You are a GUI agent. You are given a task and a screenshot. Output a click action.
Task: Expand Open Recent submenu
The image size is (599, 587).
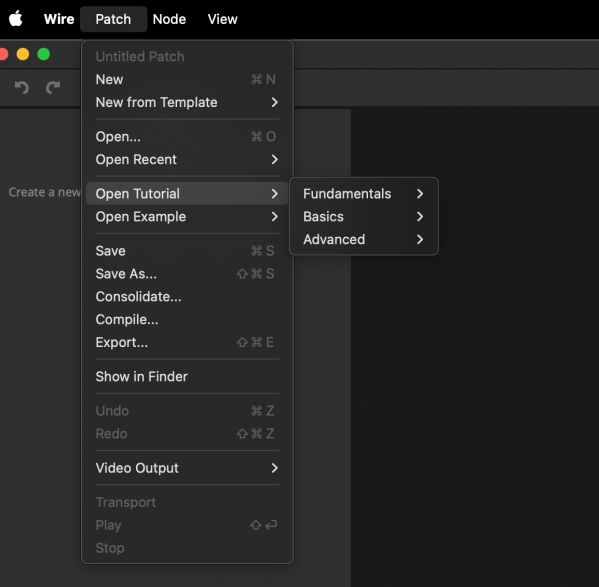187,159
